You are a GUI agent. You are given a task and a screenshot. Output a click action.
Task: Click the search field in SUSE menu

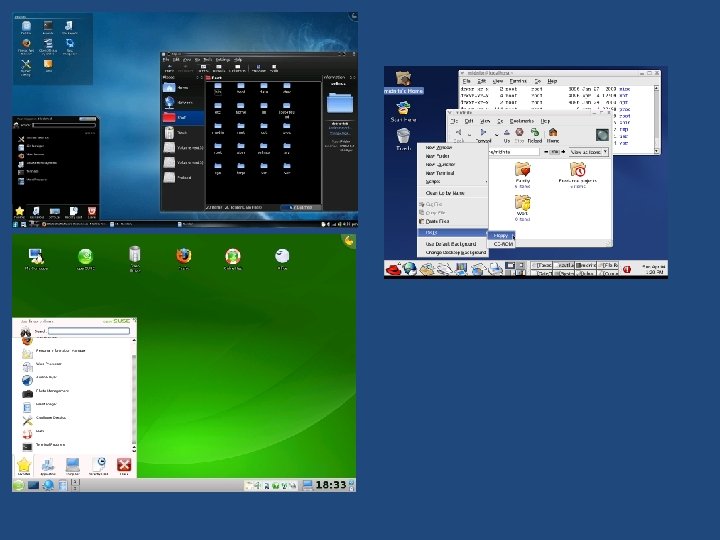[x=89, y=331]
